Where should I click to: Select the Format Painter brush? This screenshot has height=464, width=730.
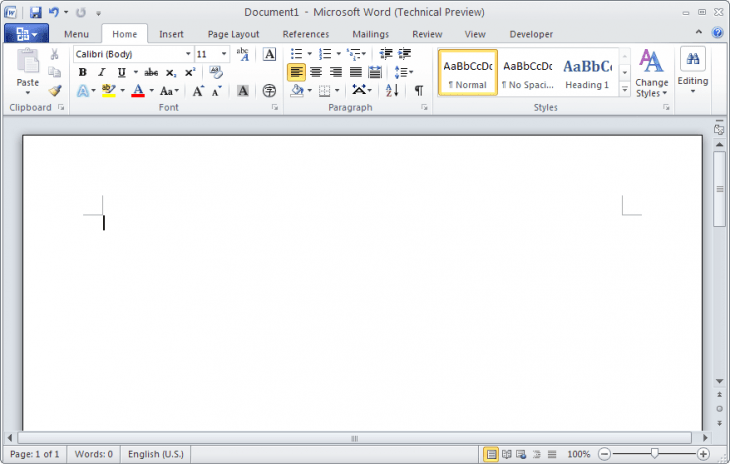coord(55,90)
